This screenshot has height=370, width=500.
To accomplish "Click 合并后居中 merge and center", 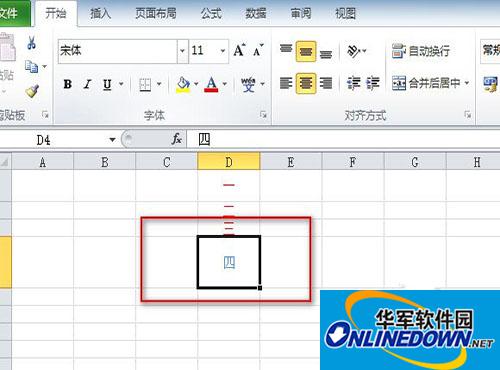I will click(426, 83).
